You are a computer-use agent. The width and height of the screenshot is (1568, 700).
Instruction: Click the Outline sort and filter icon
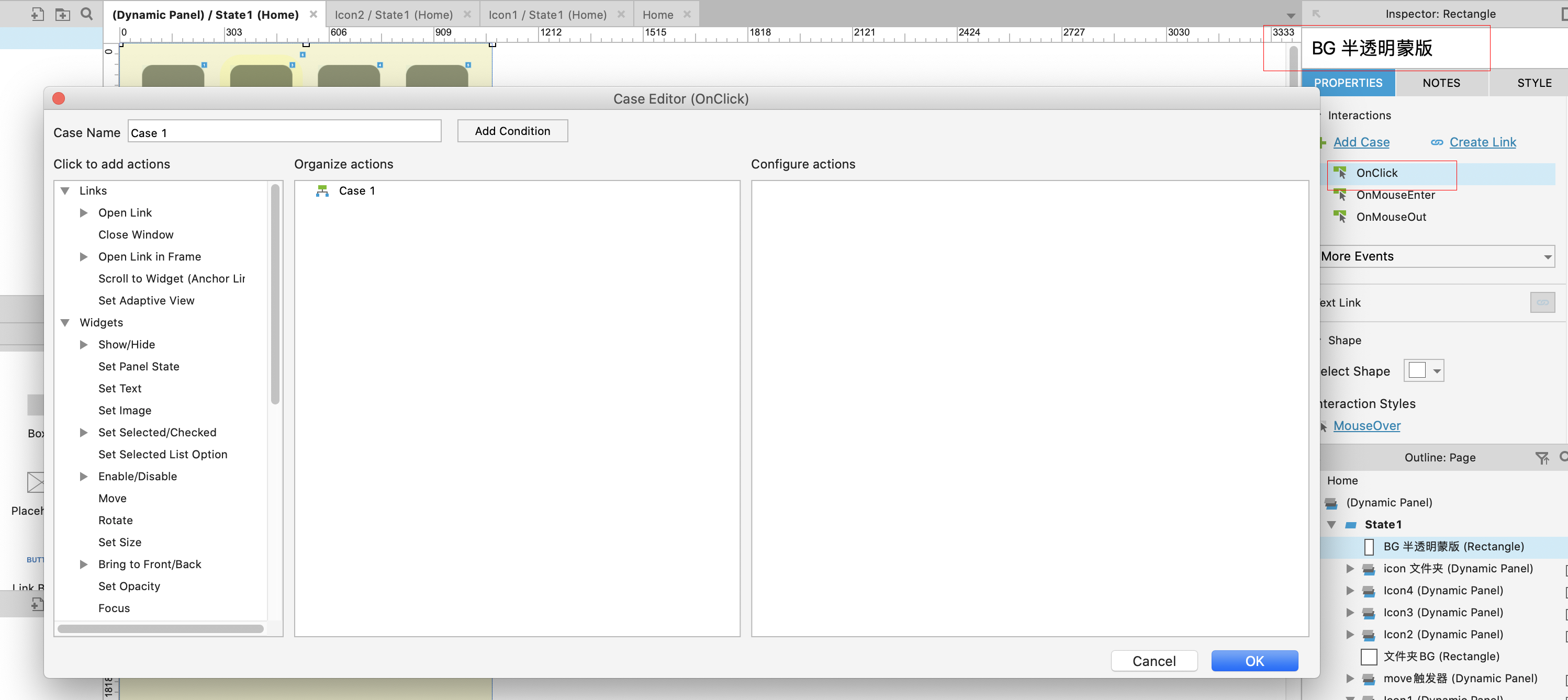1541,458
